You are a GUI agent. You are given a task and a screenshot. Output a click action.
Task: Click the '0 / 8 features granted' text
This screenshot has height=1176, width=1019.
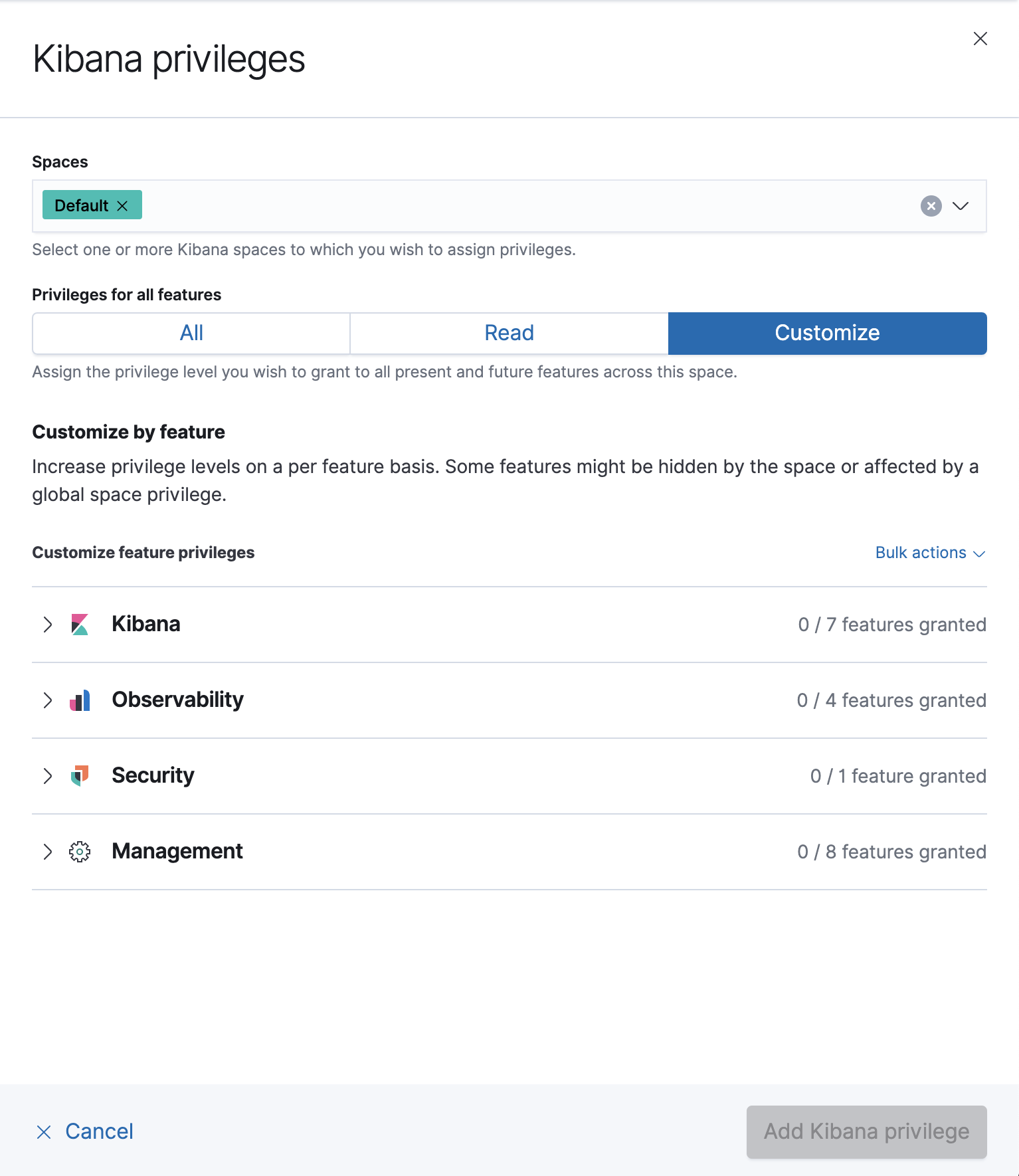click(x=891, y=852)
